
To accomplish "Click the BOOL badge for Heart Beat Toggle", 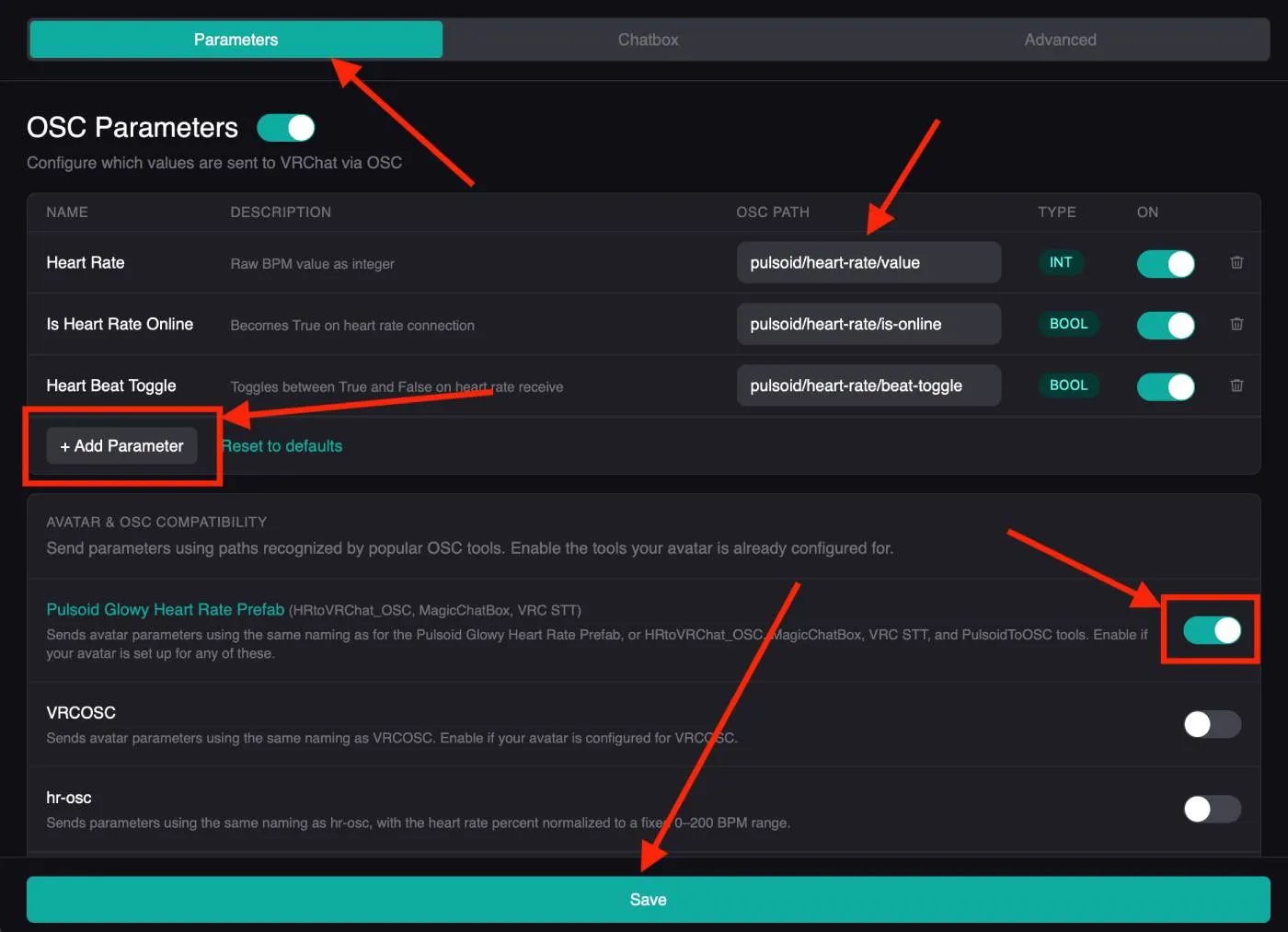I will (x=1068, y=385).
